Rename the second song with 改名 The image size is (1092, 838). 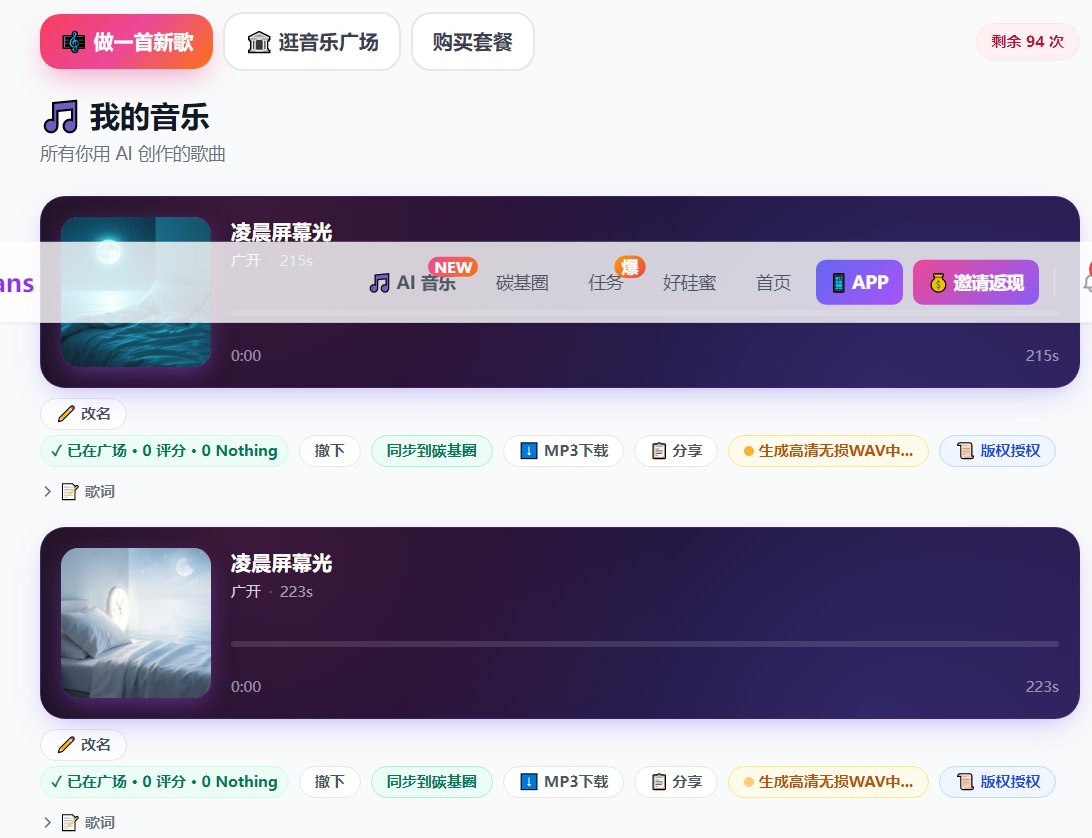click(84, 744)
